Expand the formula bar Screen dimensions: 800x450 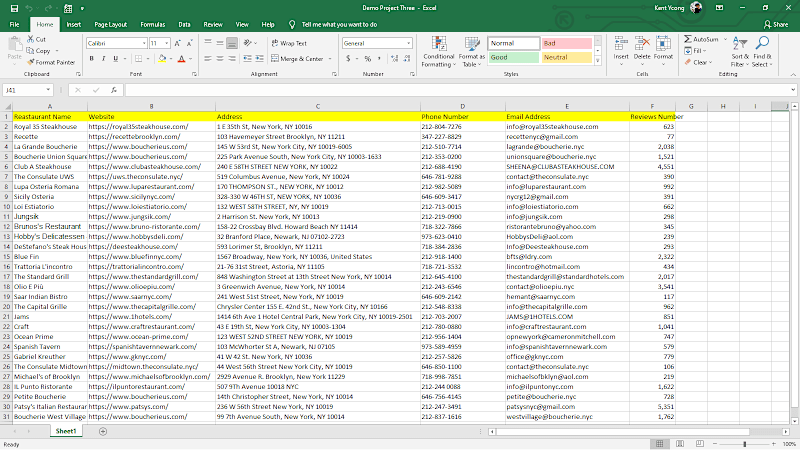793,90
